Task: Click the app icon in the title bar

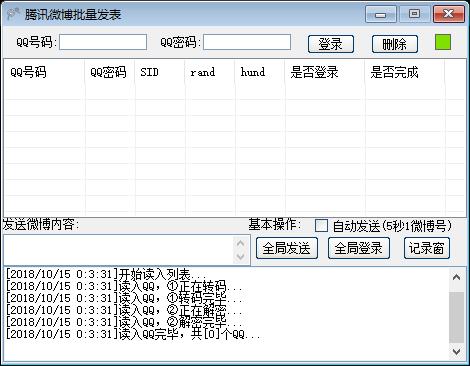Action: (13, 14)
